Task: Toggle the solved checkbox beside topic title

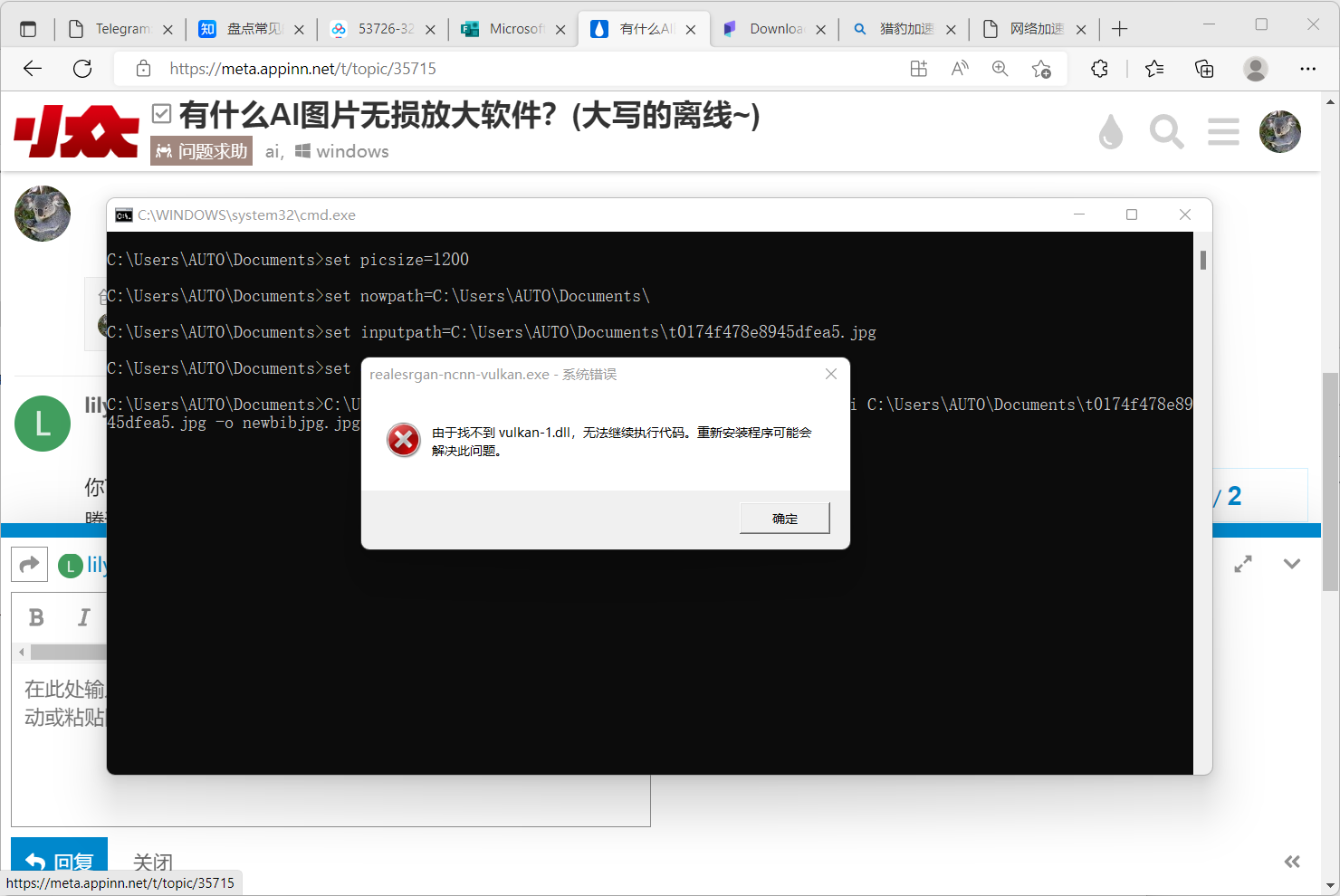Action: [x=162, y=114]
